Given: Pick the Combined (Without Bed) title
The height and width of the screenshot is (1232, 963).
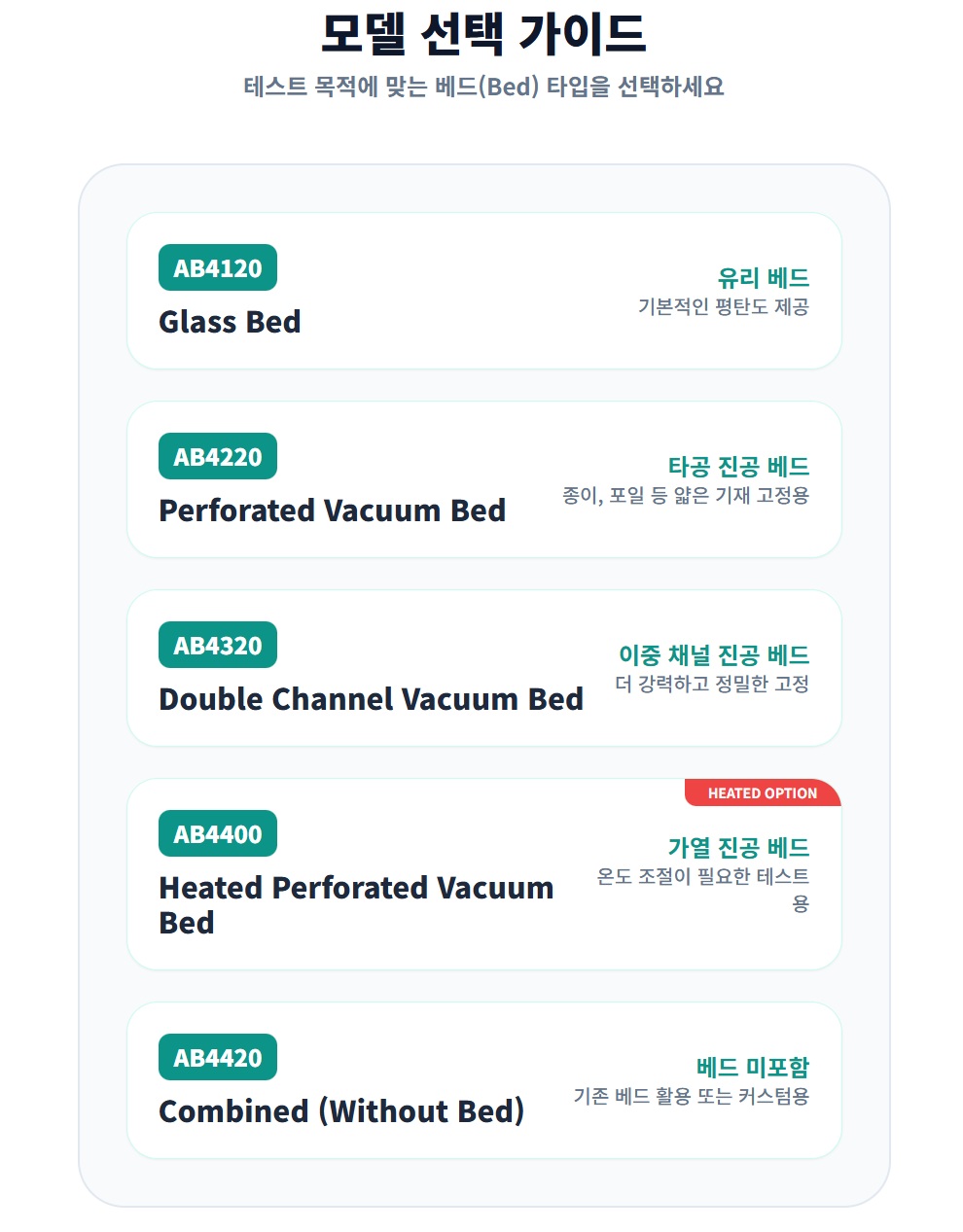Looking at the screenshot, I should coord(341,1111).
